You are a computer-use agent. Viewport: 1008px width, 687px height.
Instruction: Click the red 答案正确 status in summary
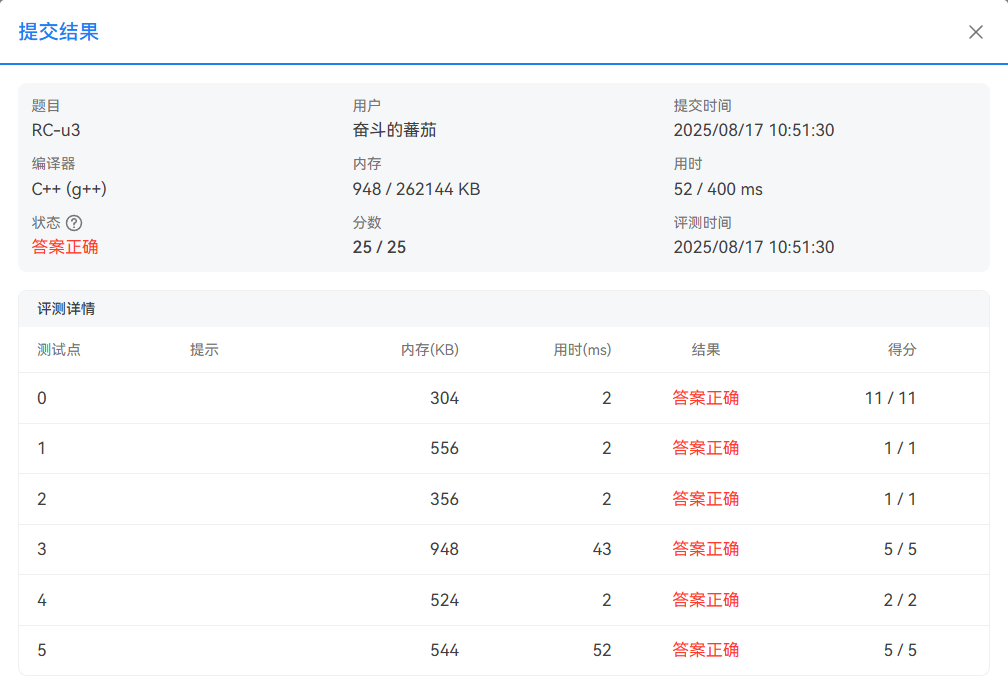pos(65,247)
